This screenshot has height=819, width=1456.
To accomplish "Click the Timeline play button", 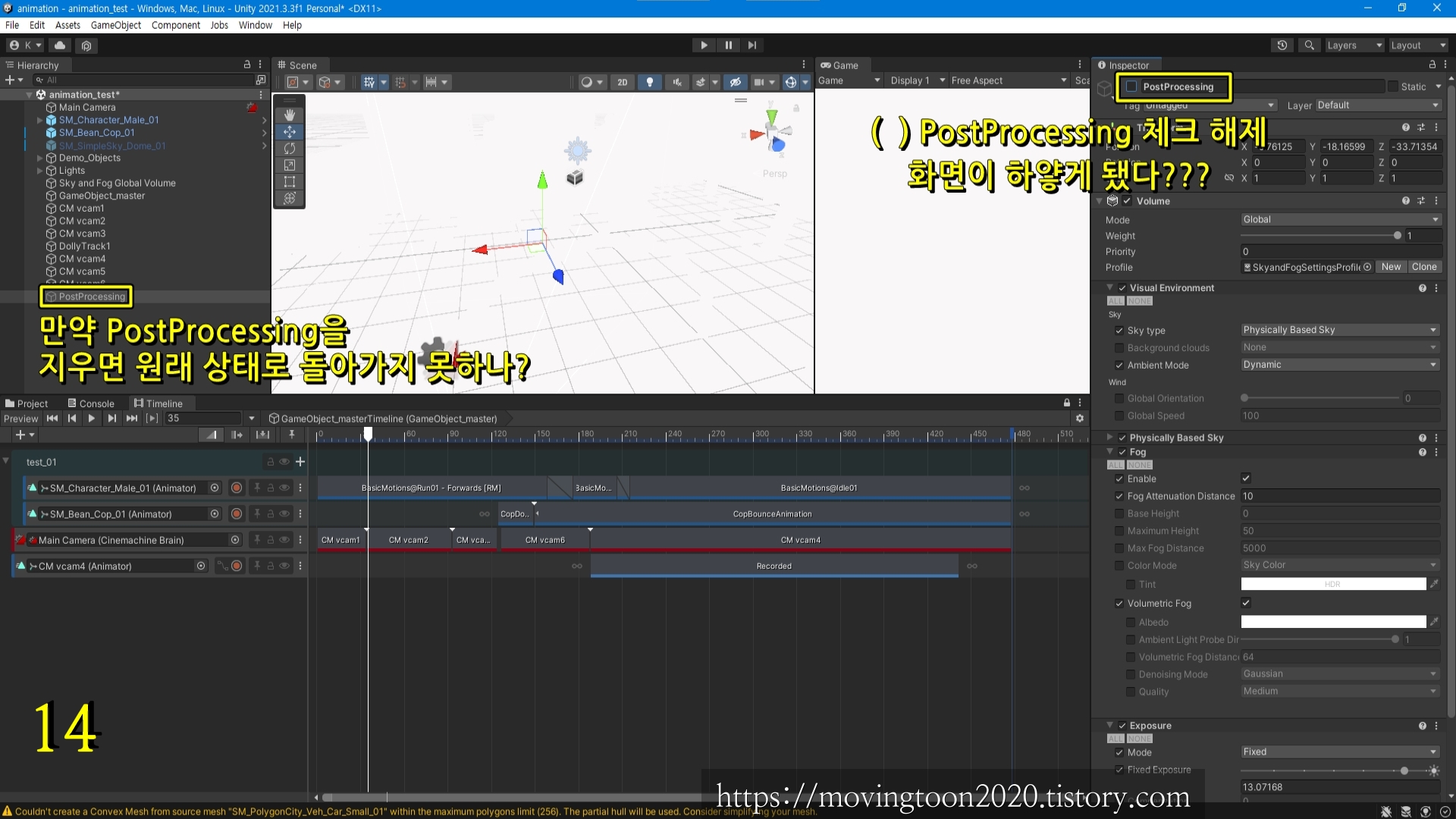I will click(x=92, y=419).
